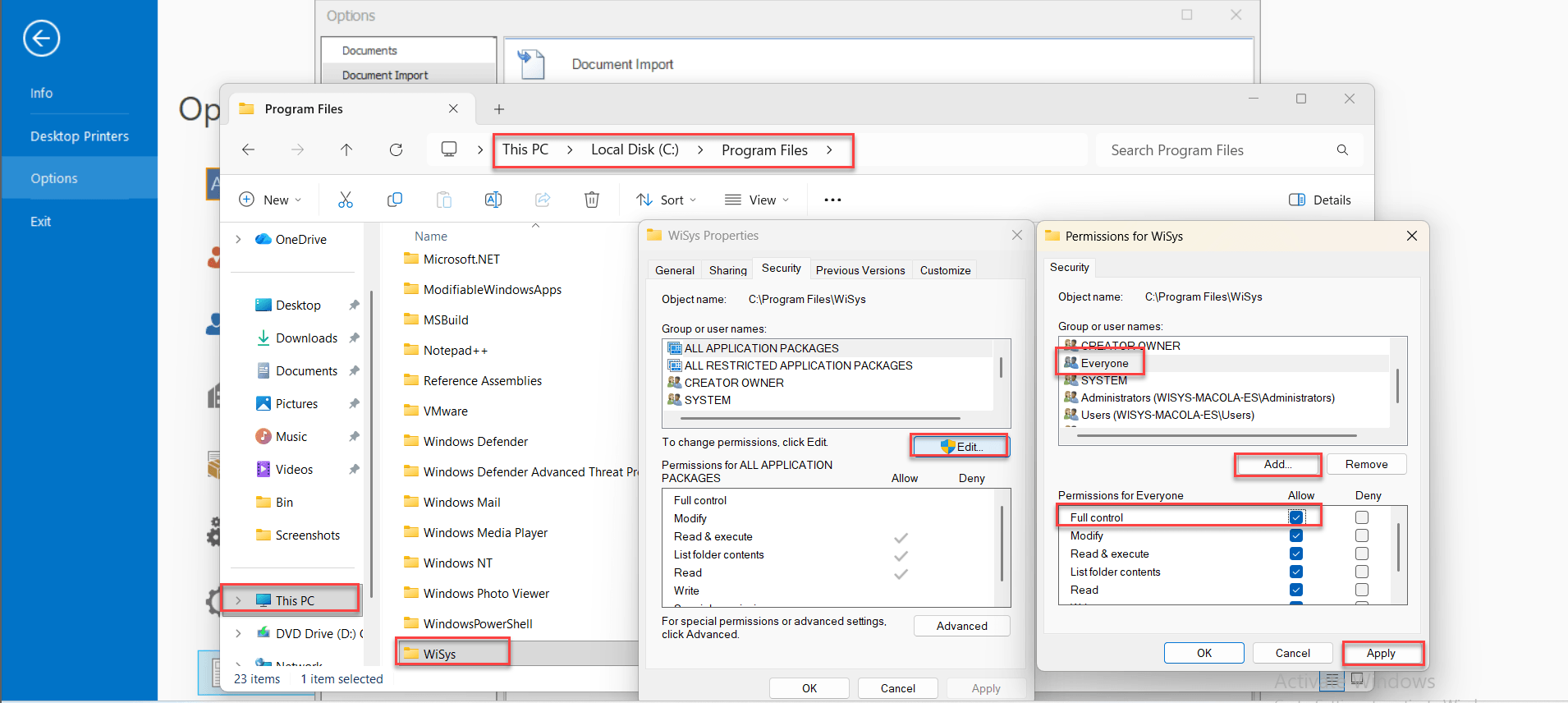Click the Cut scissors icon in toolbar
Screen dimensions: 1568x703
click(x=346, y=200)
